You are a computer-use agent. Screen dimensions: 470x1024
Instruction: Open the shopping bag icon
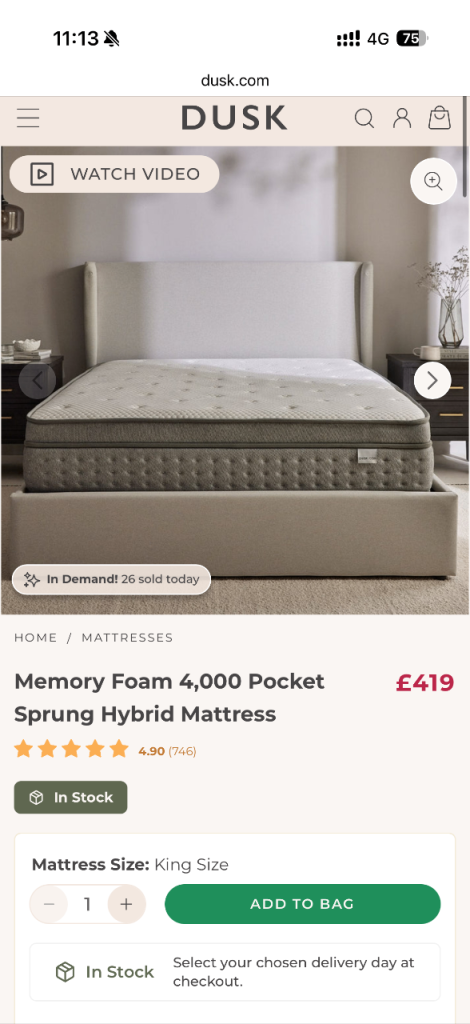(439, 118)
